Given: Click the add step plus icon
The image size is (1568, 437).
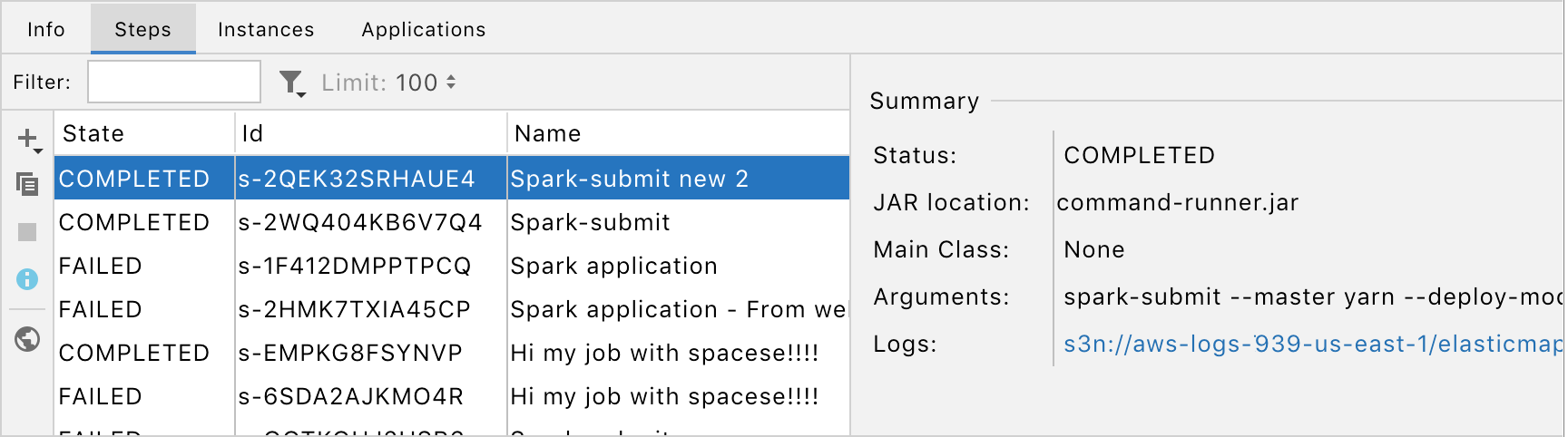Looking at the screenshot, I should pos(28,140).
